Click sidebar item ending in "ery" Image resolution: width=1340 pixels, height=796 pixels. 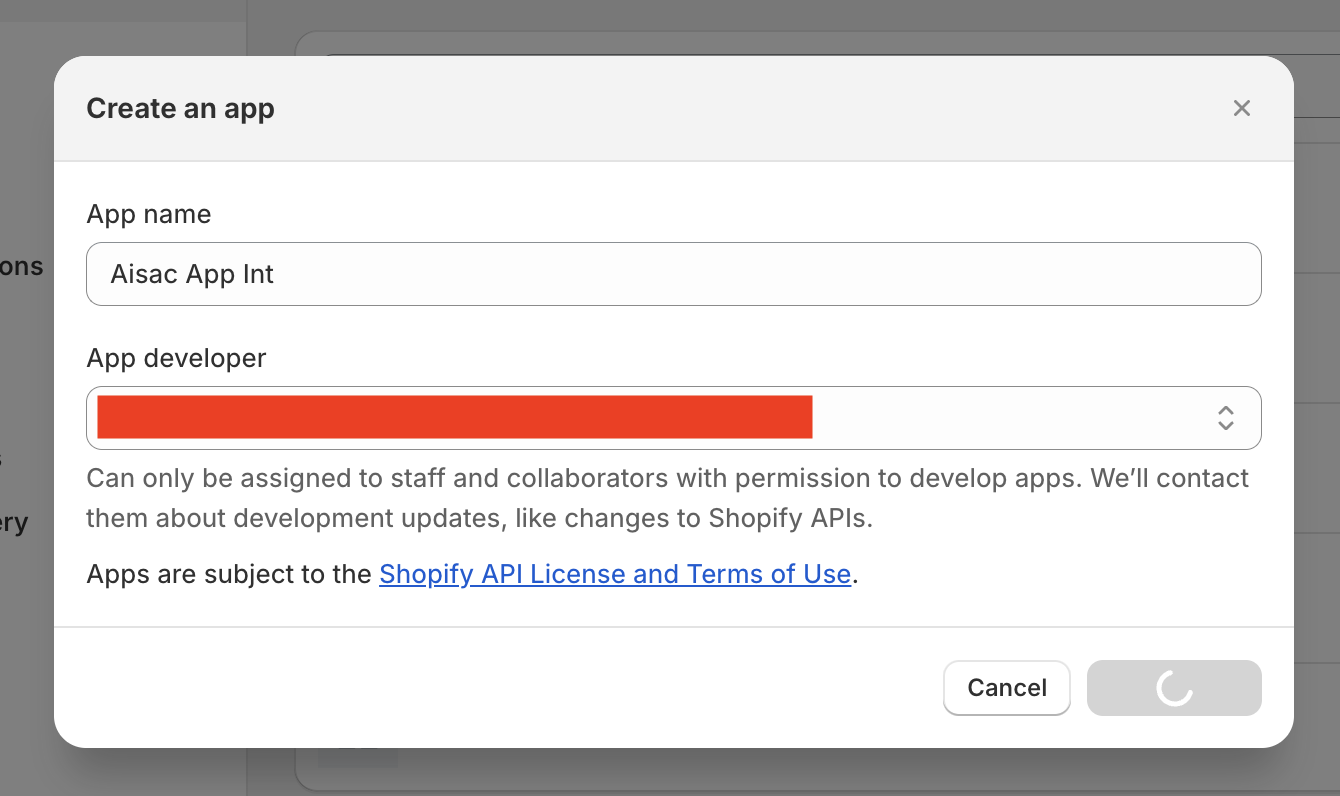(14, 522)
